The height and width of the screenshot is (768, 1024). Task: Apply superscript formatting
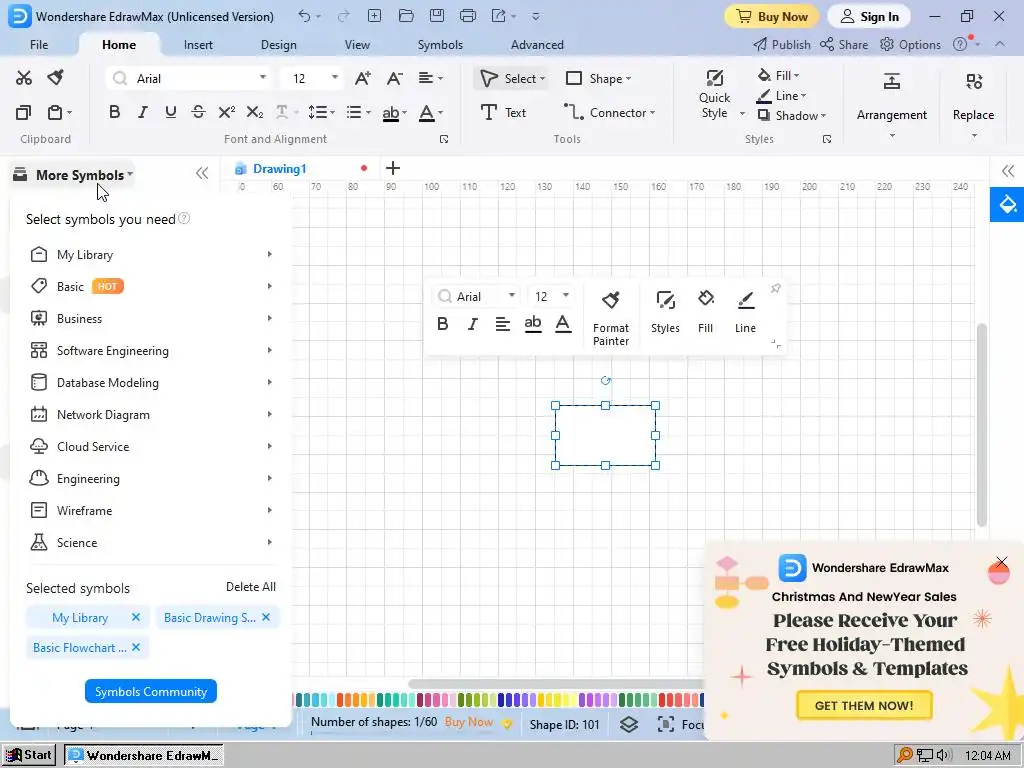pos(227,112)
